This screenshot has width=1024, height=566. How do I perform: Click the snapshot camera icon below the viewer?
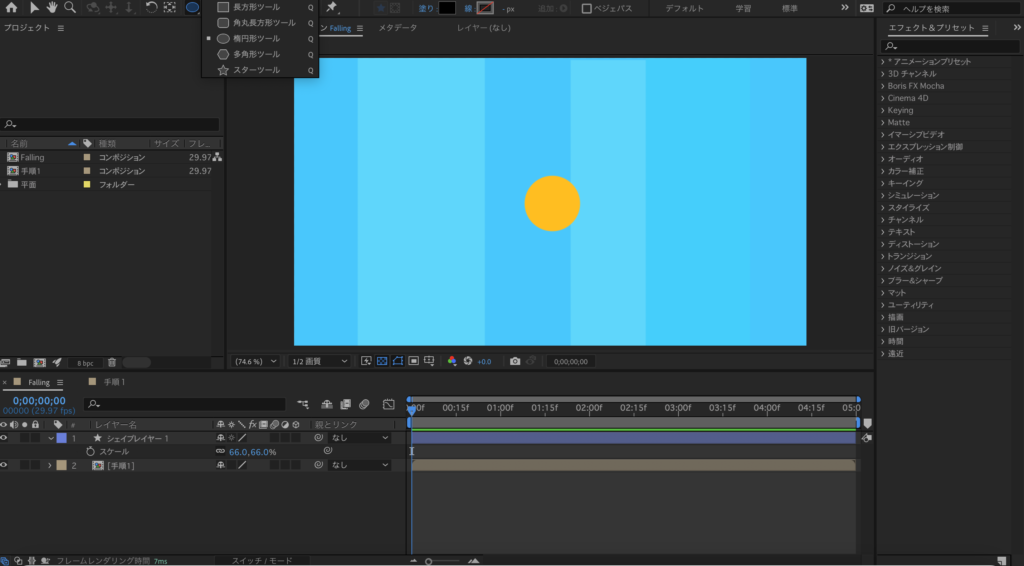tap(515, 361)
